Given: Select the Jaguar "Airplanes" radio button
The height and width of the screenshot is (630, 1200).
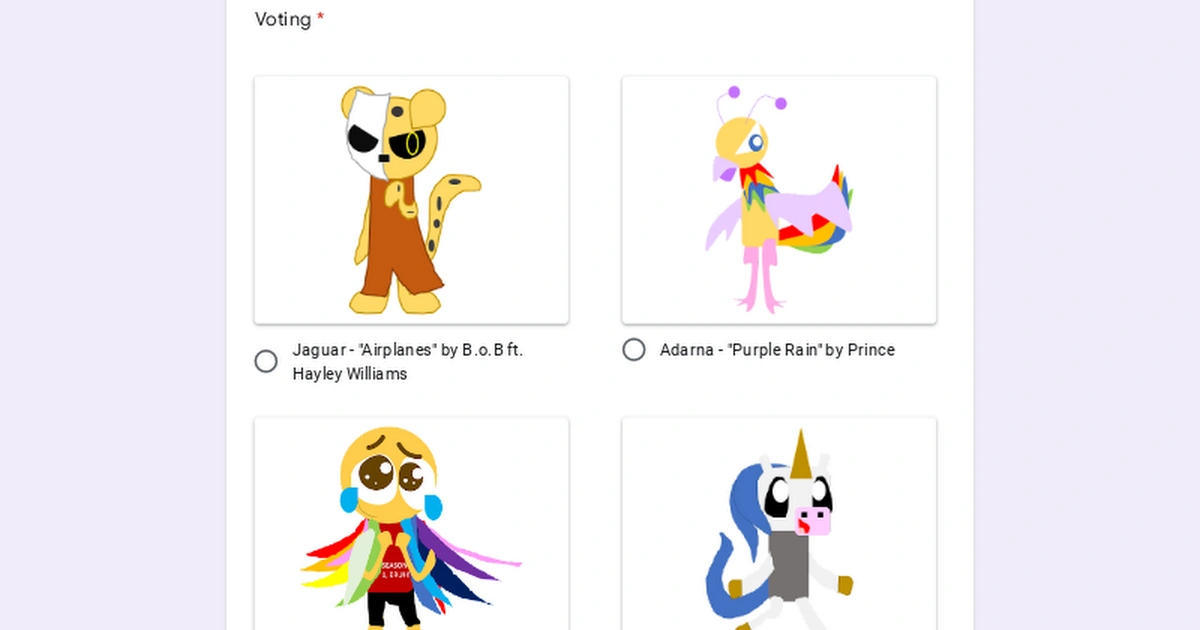Looking at the screenshot, I should coord(266,362).
